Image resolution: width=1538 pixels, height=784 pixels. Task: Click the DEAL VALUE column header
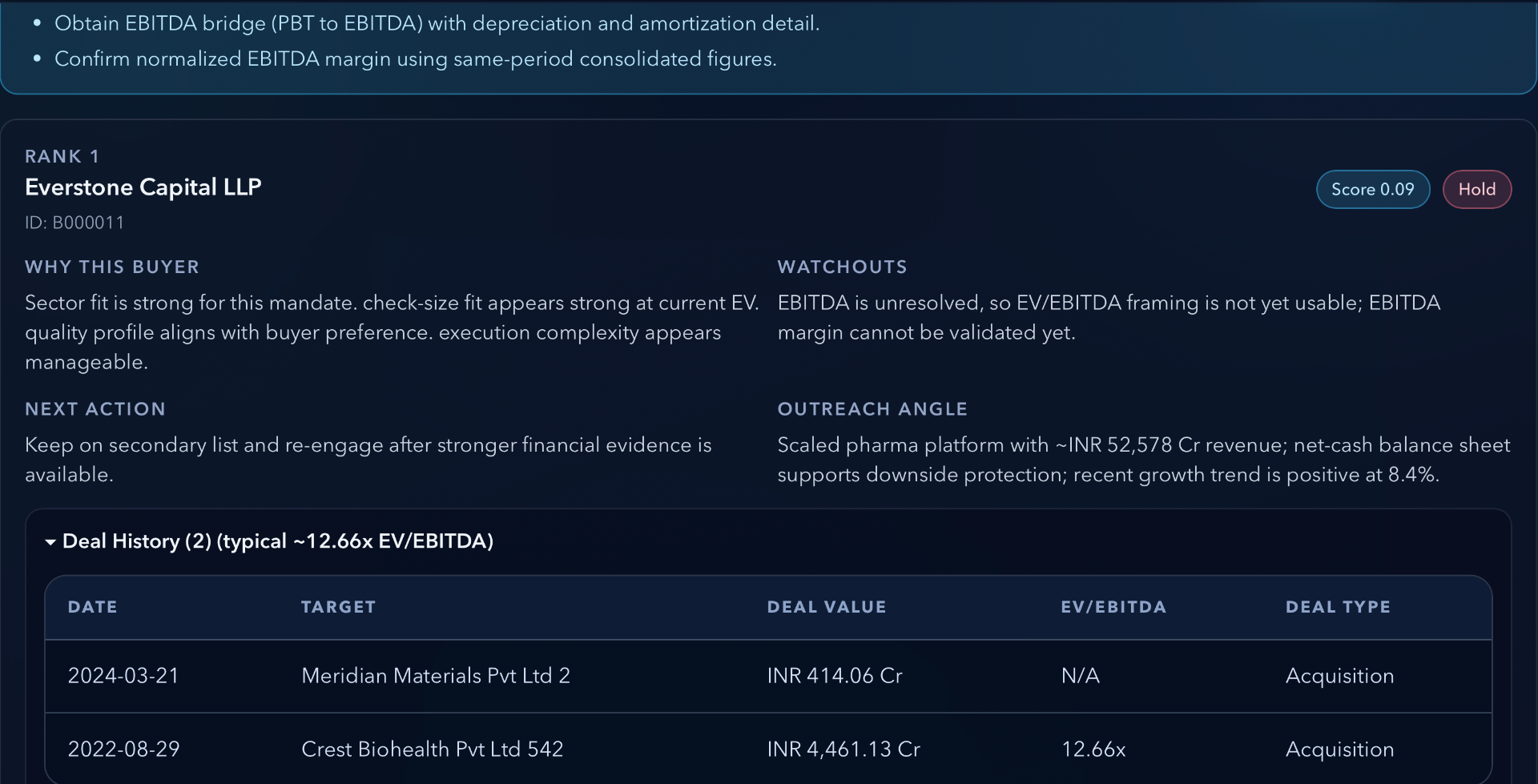coord(826,607)
